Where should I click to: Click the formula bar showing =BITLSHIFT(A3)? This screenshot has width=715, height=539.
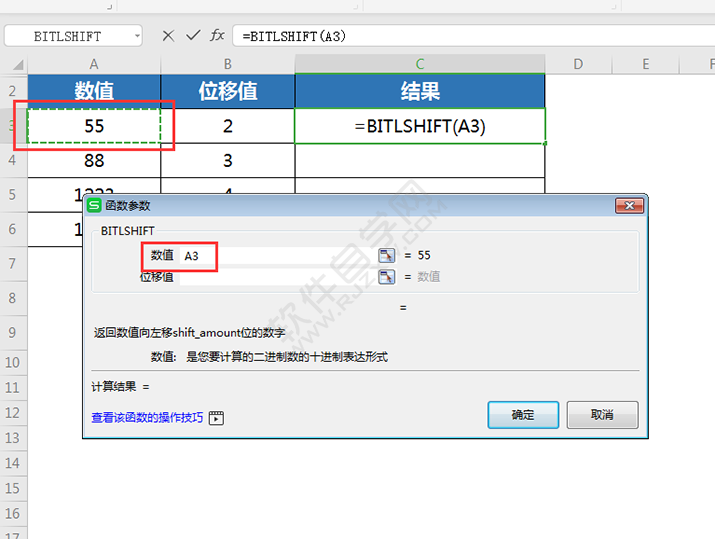tap(473, 36)
